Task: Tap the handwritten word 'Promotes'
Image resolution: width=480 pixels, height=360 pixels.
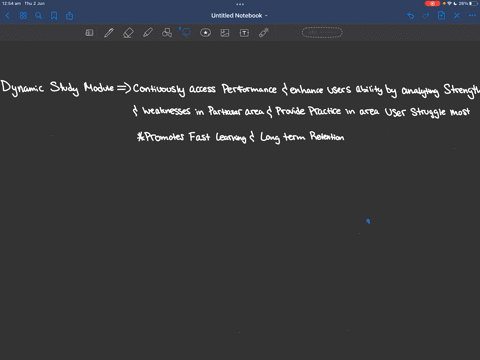Action: 163,137
